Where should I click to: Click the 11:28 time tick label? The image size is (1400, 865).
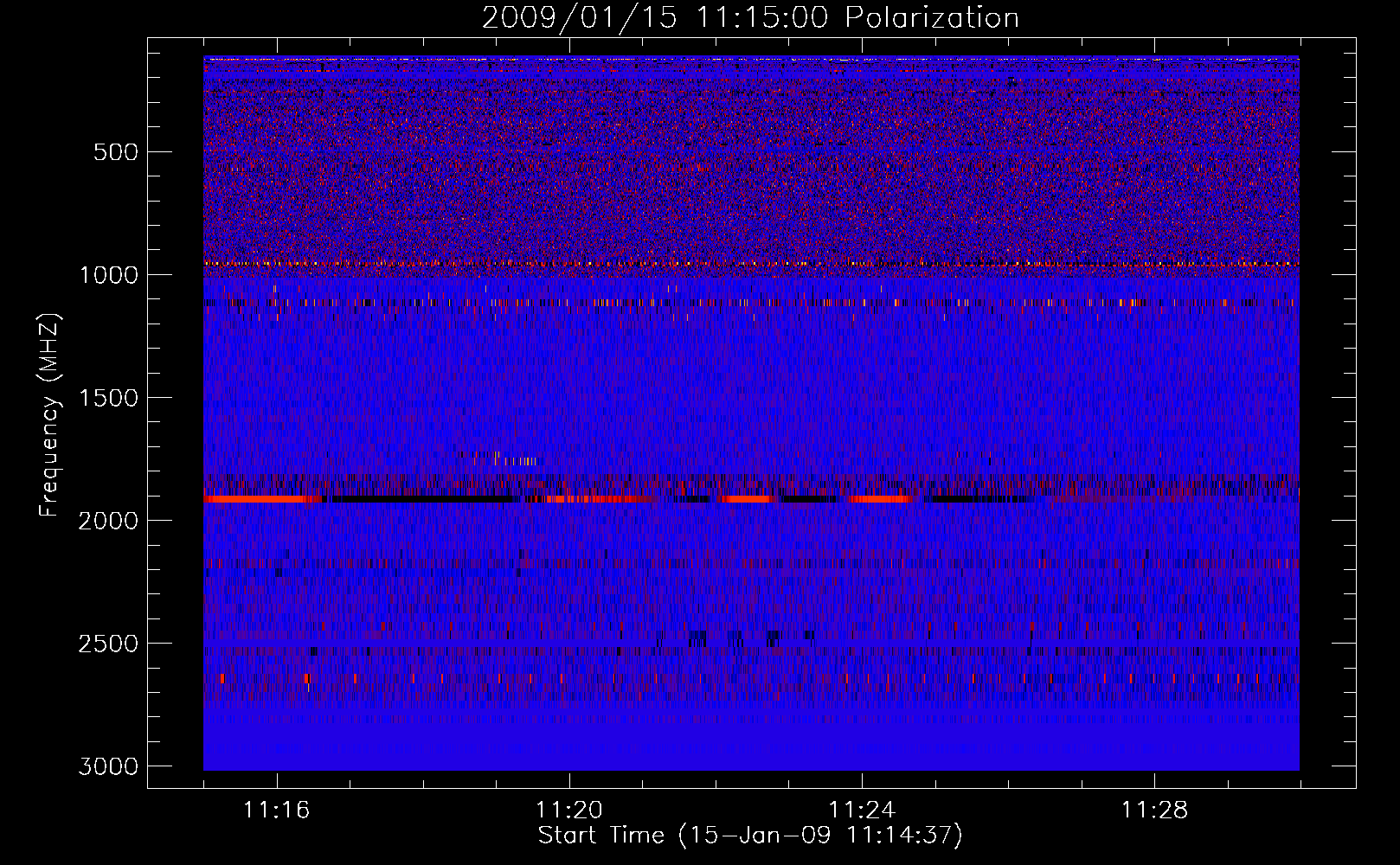(1155, 811)
